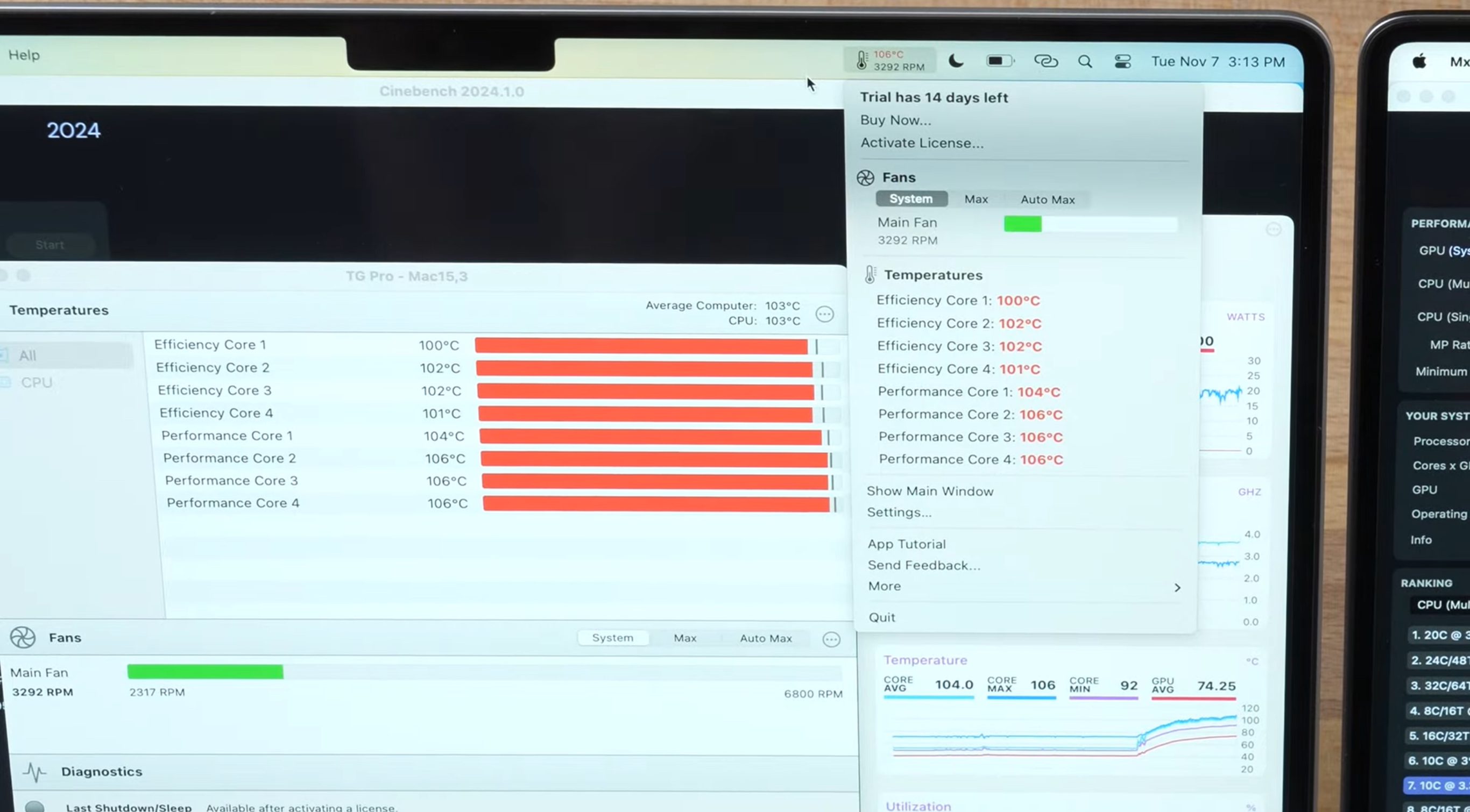
Task: Select Max tab in main window Fans
Action: (685, 638)
